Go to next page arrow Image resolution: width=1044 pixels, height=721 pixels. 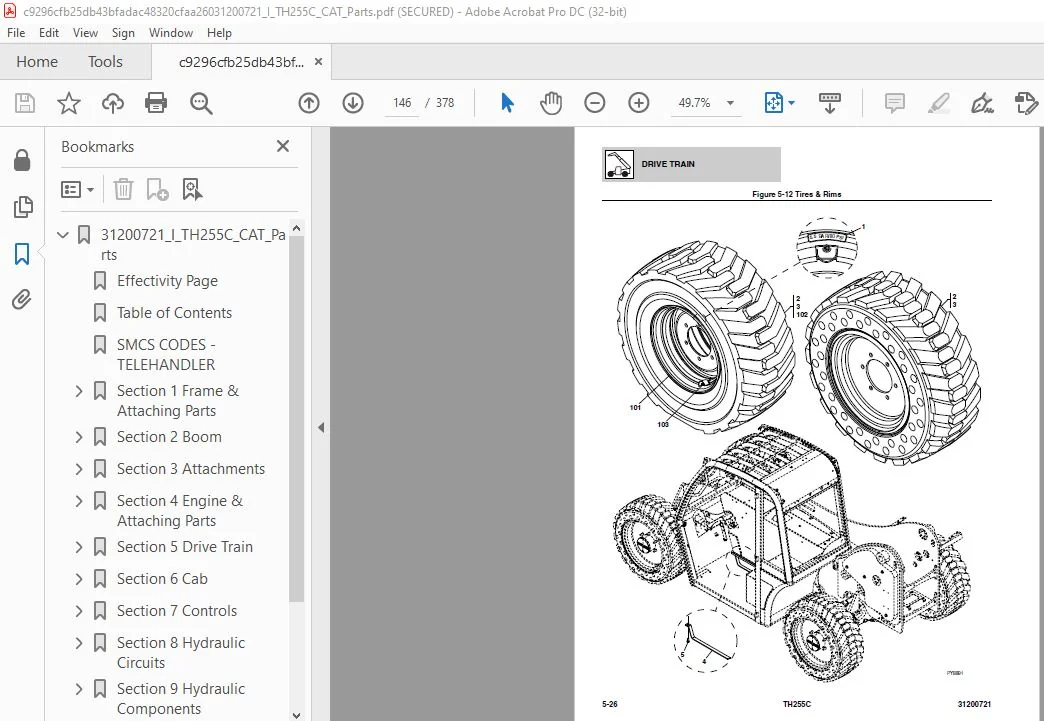click(353, 103)
